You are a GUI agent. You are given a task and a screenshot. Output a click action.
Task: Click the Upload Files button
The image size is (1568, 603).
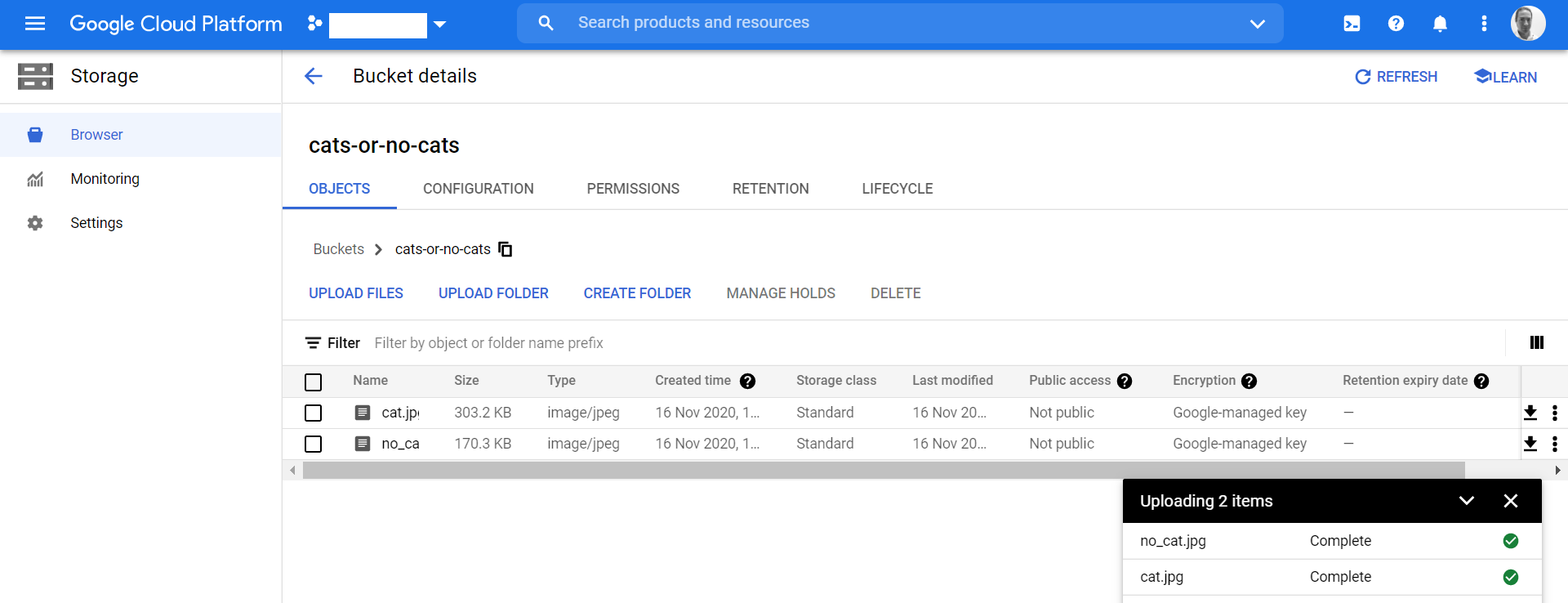pos(355,293)
